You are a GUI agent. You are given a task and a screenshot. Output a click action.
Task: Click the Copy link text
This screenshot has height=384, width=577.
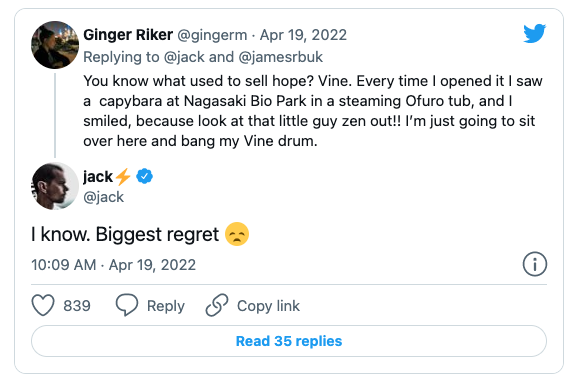coord(268,306)
